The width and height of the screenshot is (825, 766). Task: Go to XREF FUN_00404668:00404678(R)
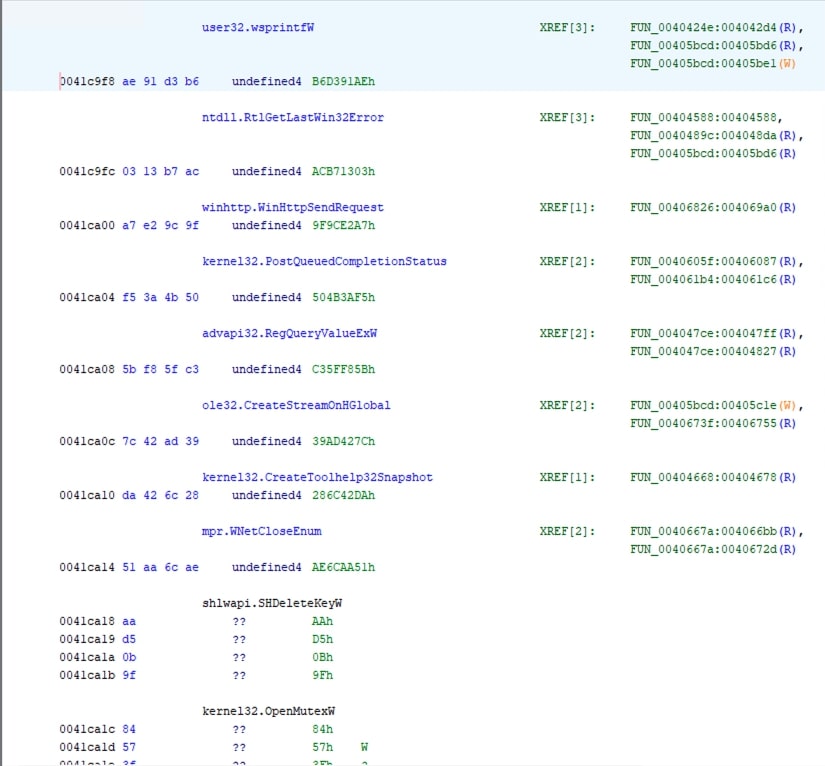coord(713,478)
